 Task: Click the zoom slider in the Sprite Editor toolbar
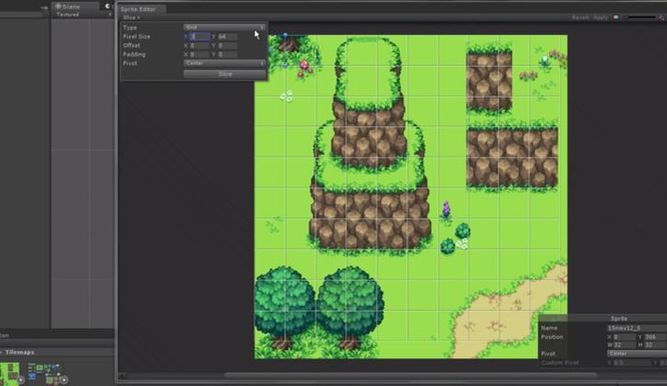click(x=641, y=17)
